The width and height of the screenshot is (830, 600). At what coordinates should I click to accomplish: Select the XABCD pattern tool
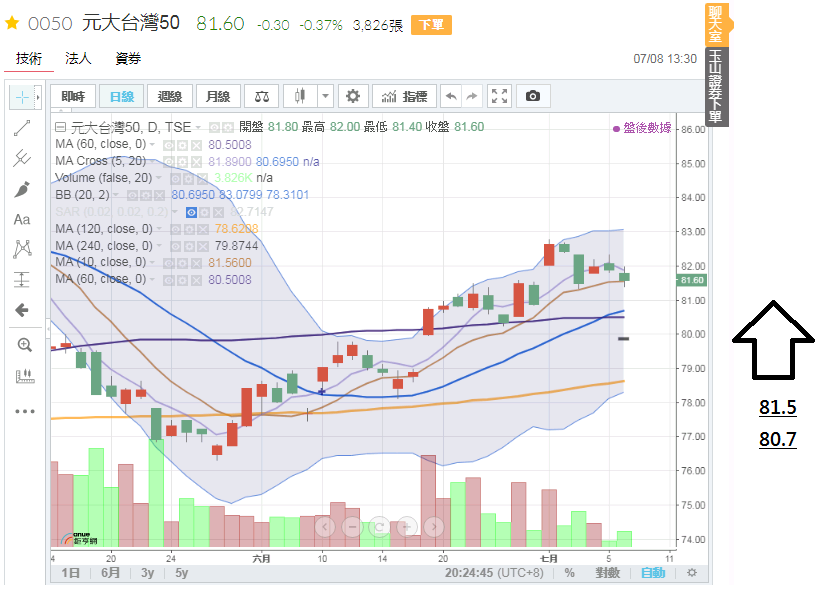pyautogui.click(x=22, y=249)
